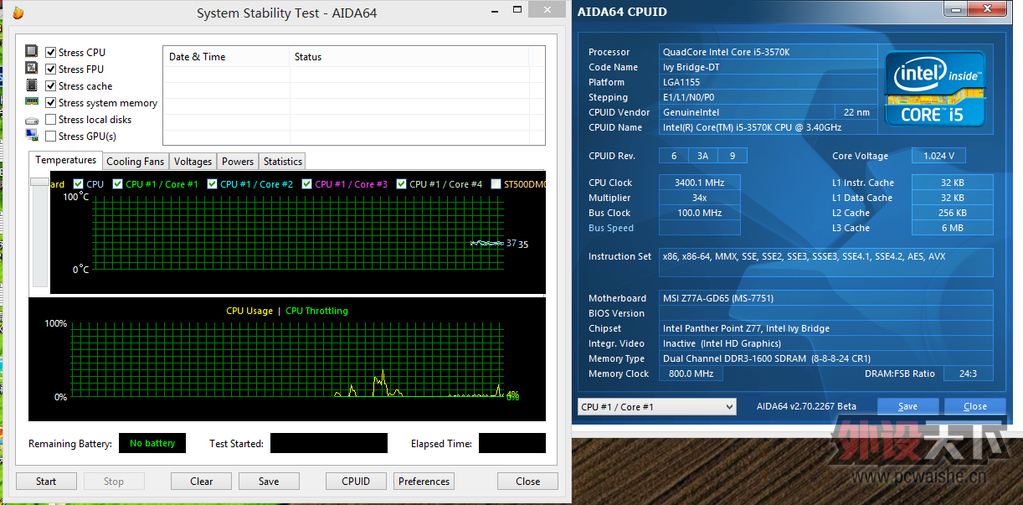The width and height of the screenshot is (1023, 505).
Task: Click the 3400.1 MHz CPU Clock value
Action: point(699,183)
